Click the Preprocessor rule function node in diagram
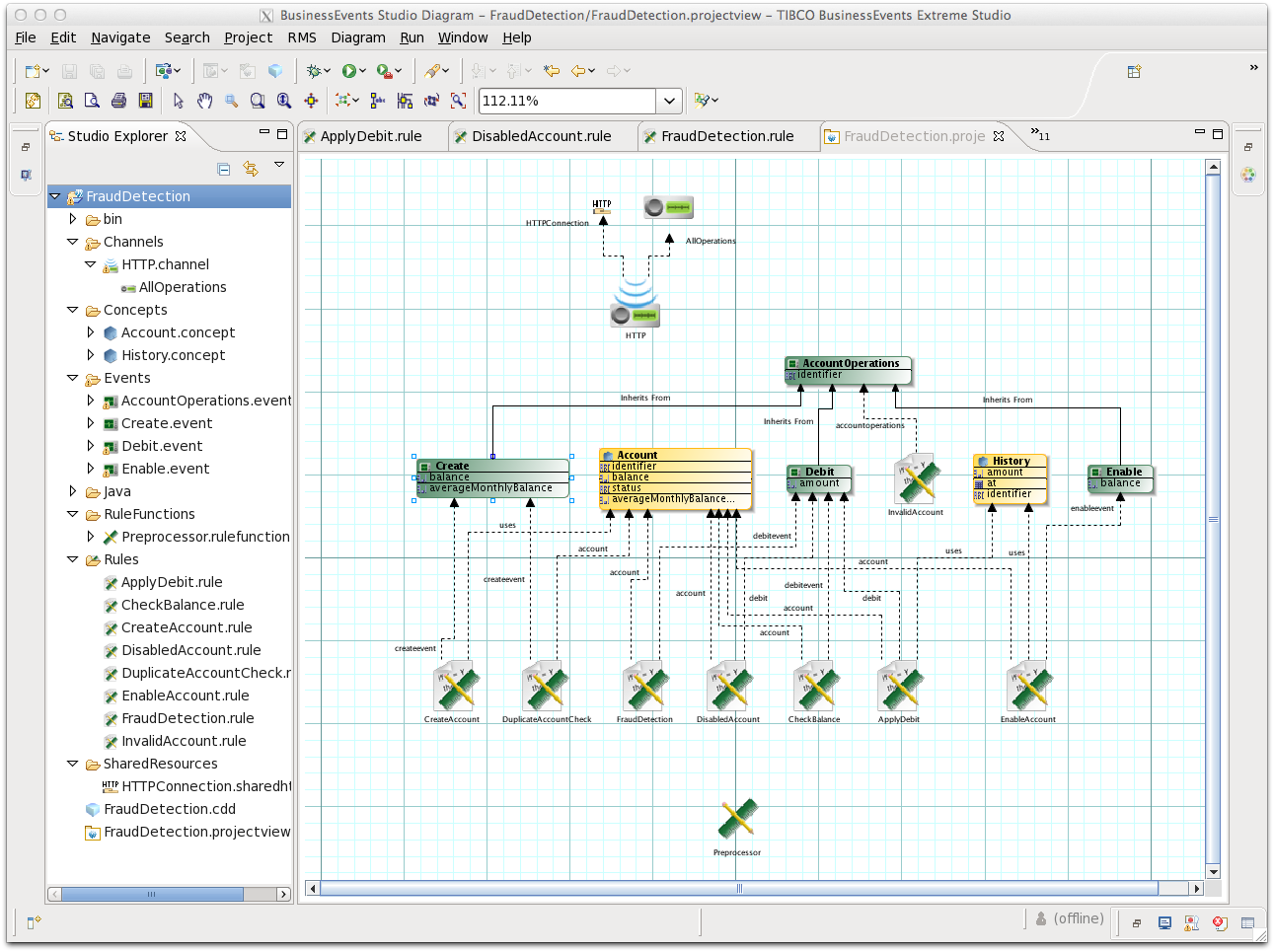1274x952 pixels. pyautogui.click(x=737, y=821)
